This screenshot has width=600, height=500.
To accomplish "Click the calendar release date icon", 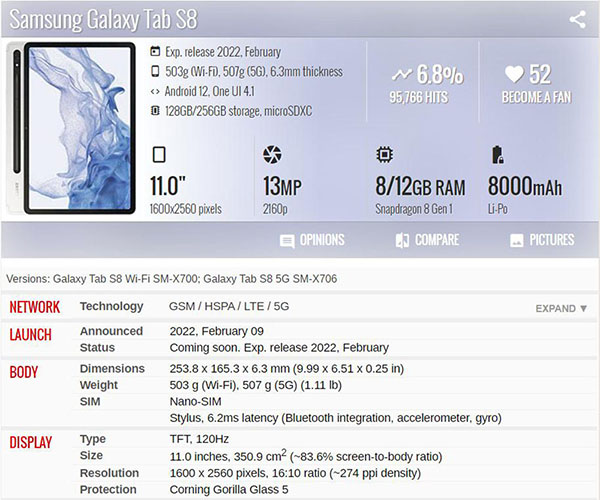I will [x=155, y=52].
